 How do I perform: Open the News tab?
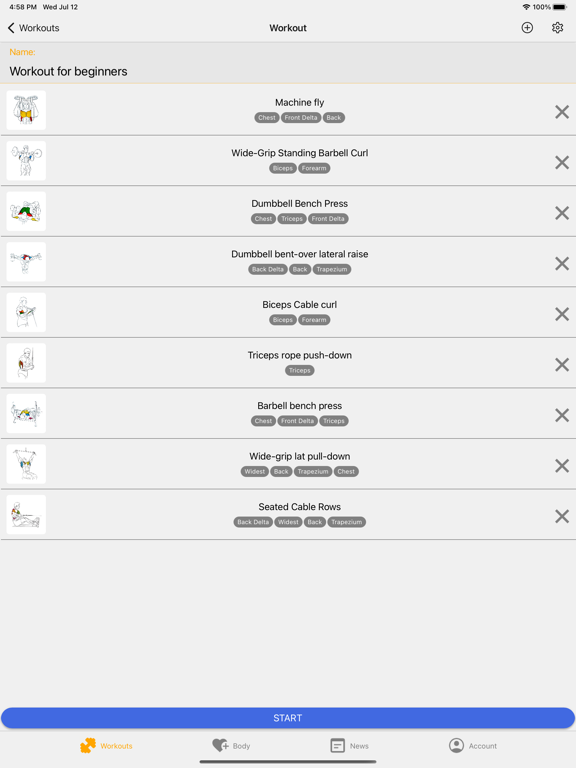coord(349,745)
